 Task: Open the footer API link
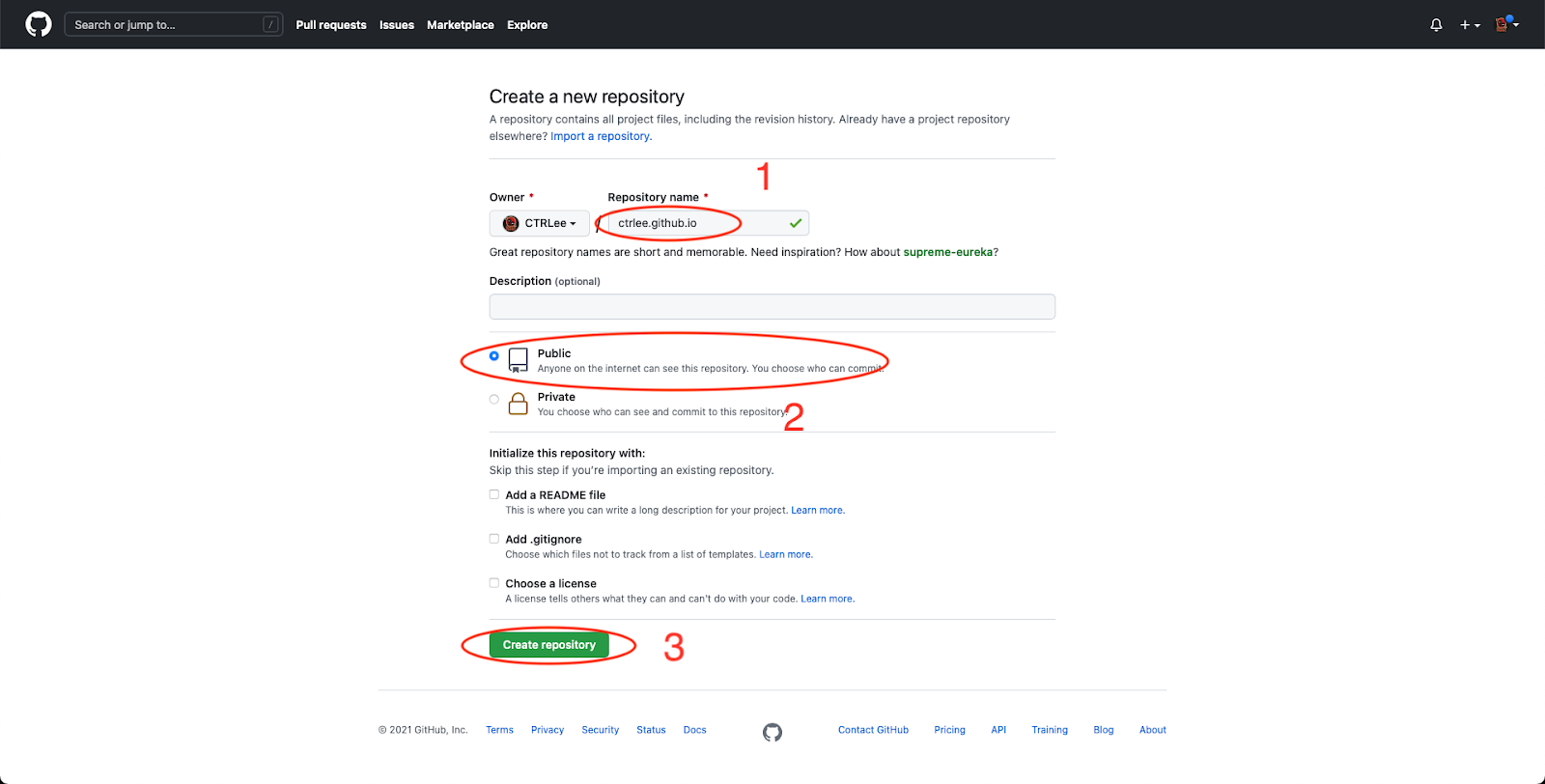click(998, 730)
